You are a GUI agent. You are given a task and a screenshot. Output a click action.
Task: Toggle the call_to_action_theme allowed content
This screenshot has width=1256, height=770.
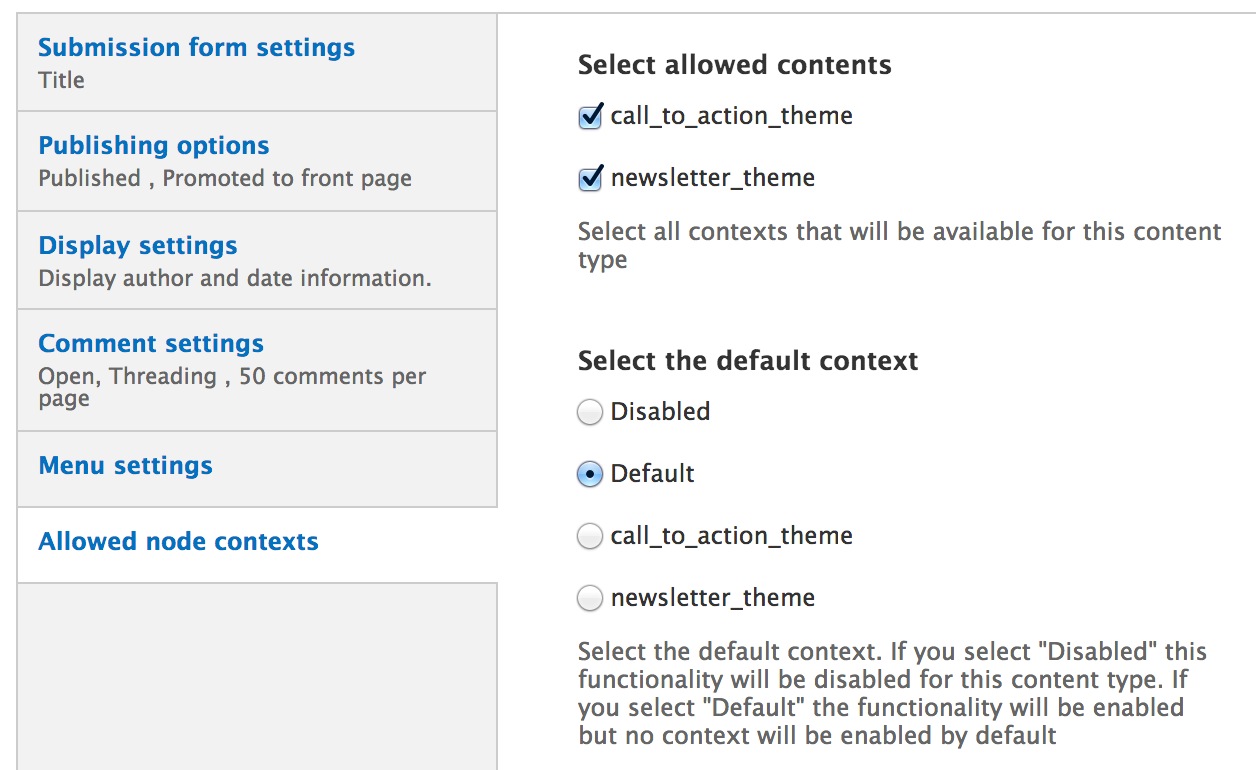pyautogui.click(x=590, y=117)
